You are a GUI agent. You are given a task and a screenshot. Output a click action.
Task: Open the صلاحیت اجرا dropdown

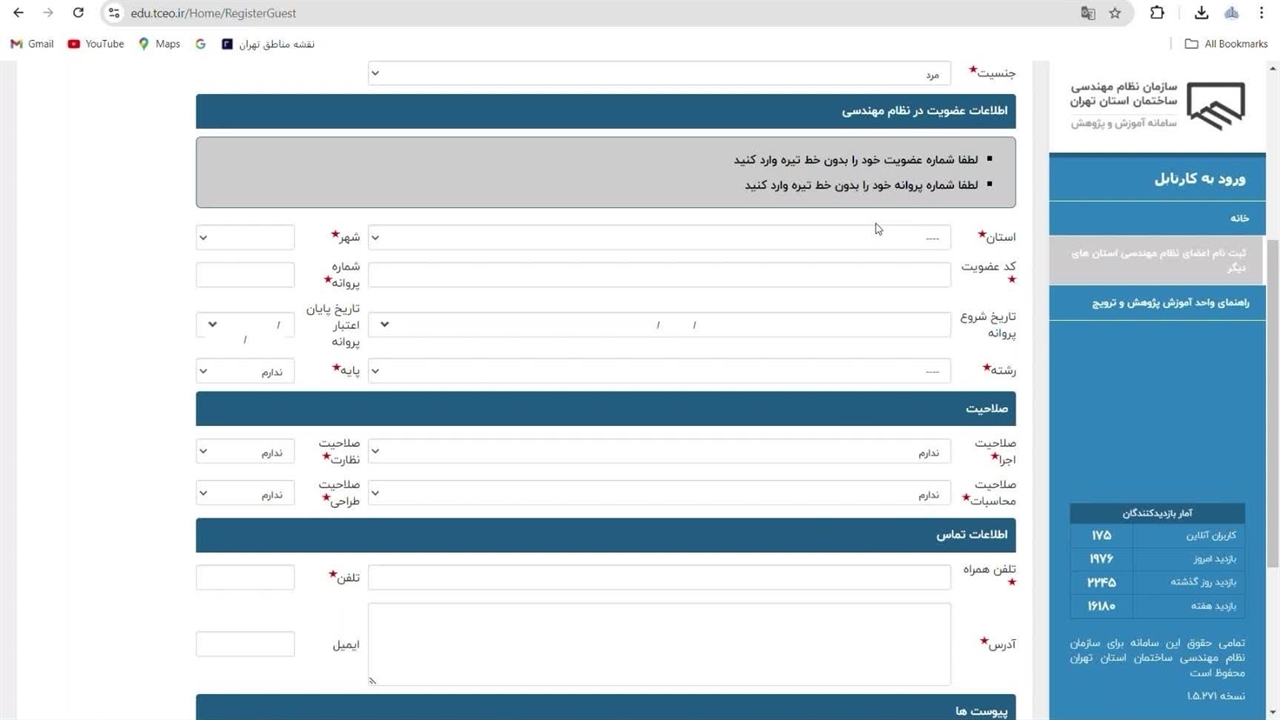click(659, 452)
